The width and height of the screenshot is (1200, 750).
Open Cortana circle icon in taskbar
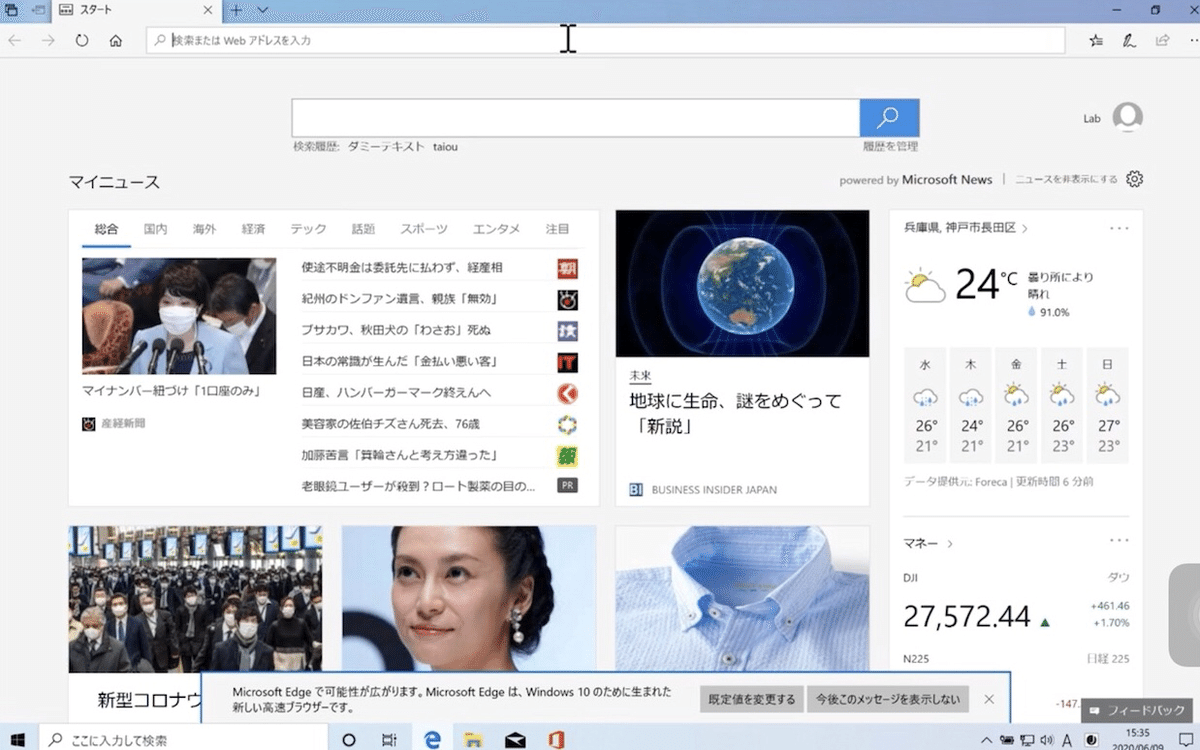pos(349,740)
